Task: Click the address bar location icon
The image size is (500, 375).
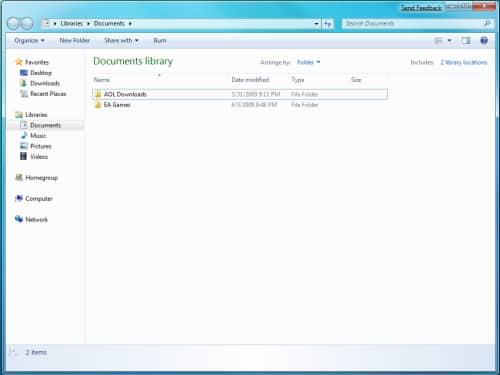Action: point(45,23)
